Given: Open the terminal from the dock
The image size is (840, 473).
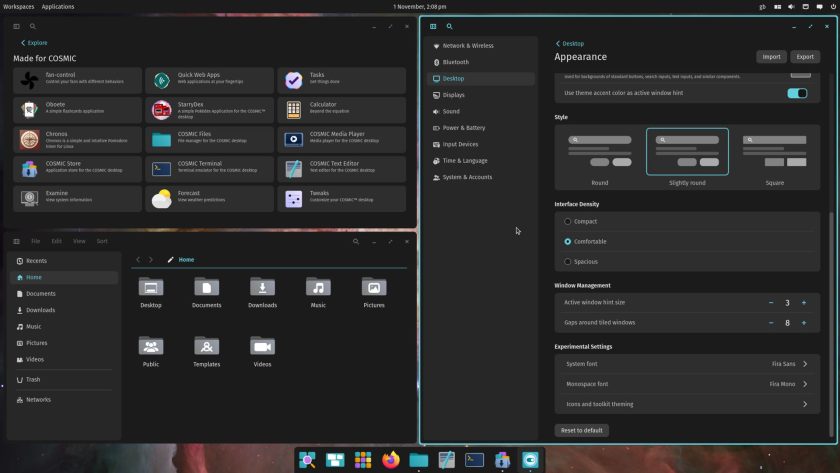Looking at the screenshot, I should point(474,460).
